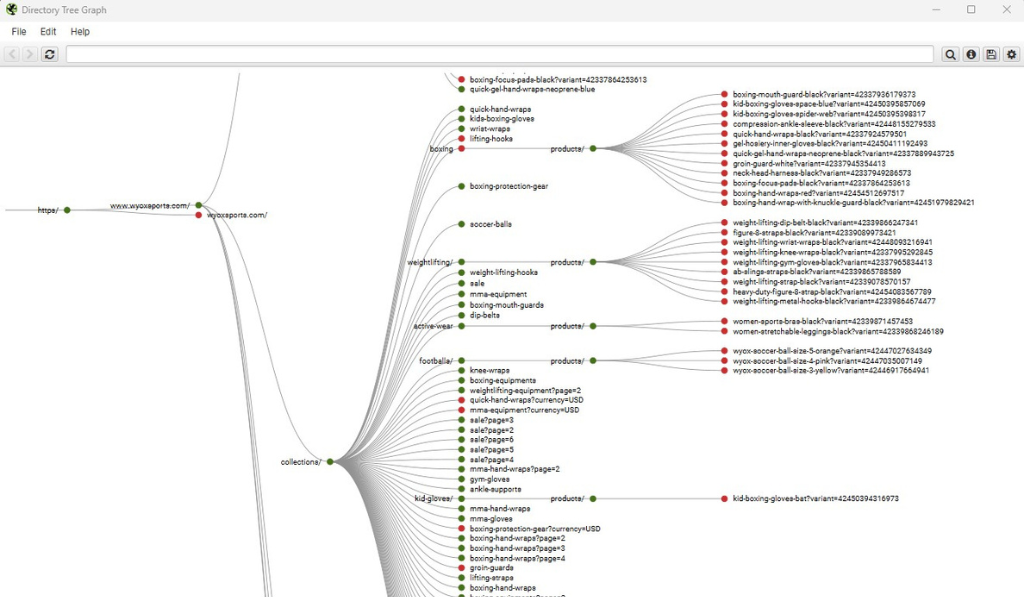1024x597 pixels.
Task: Click the search magnifier icon
Action: tap(950, 54)
